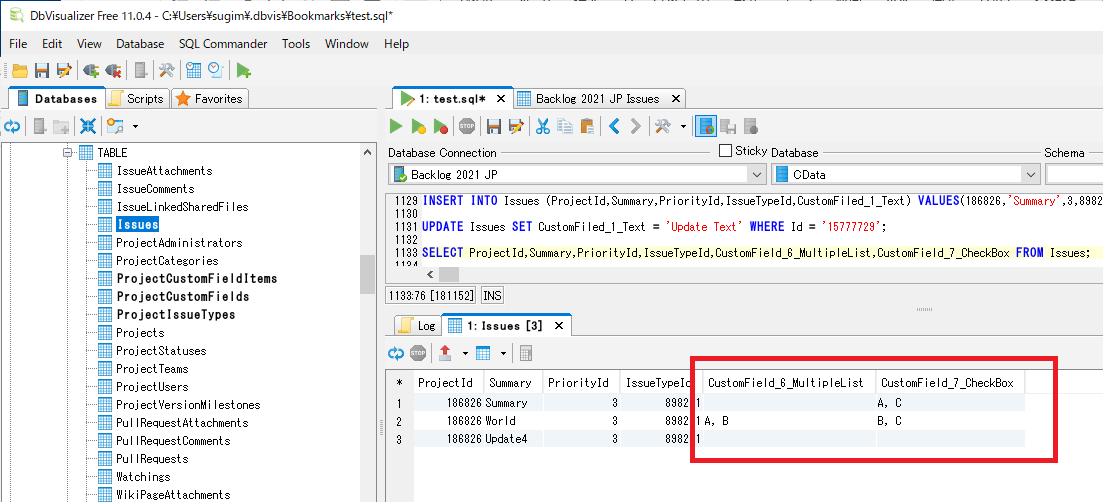
Task: Click the Stop execution icon in SQL editor
Action: pos(467,126)
